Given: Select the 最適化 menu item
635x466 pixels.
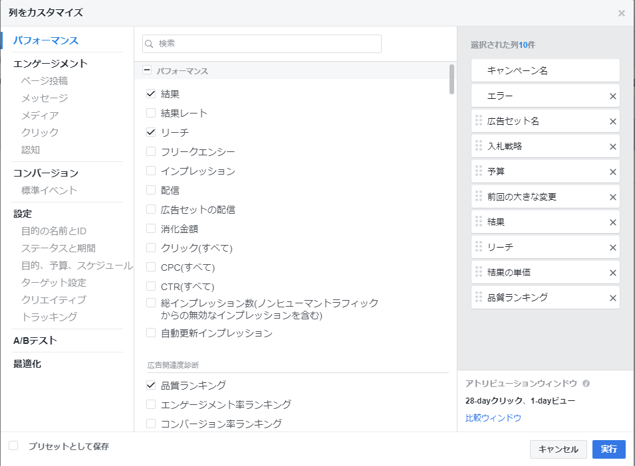Looking at the screenshot, I should coord(27,364).
